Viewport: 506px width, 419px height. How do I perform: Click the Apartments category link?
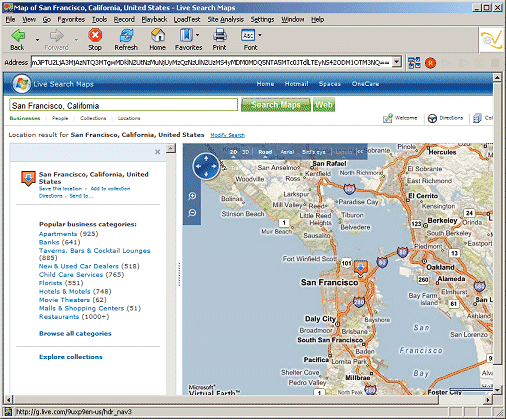[58, 234]
